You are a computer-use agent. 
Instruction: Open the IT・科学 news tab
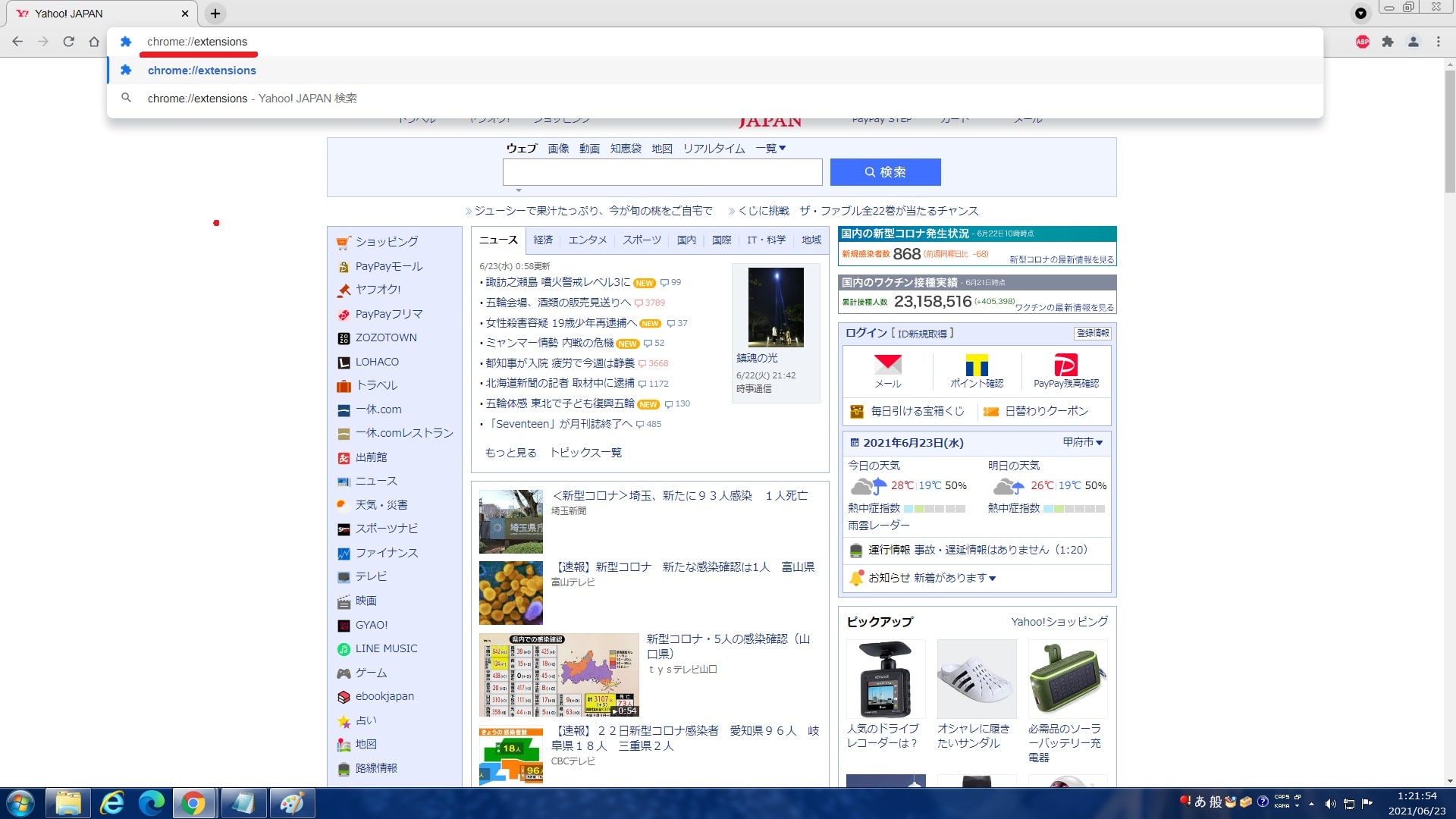(766, 240)
